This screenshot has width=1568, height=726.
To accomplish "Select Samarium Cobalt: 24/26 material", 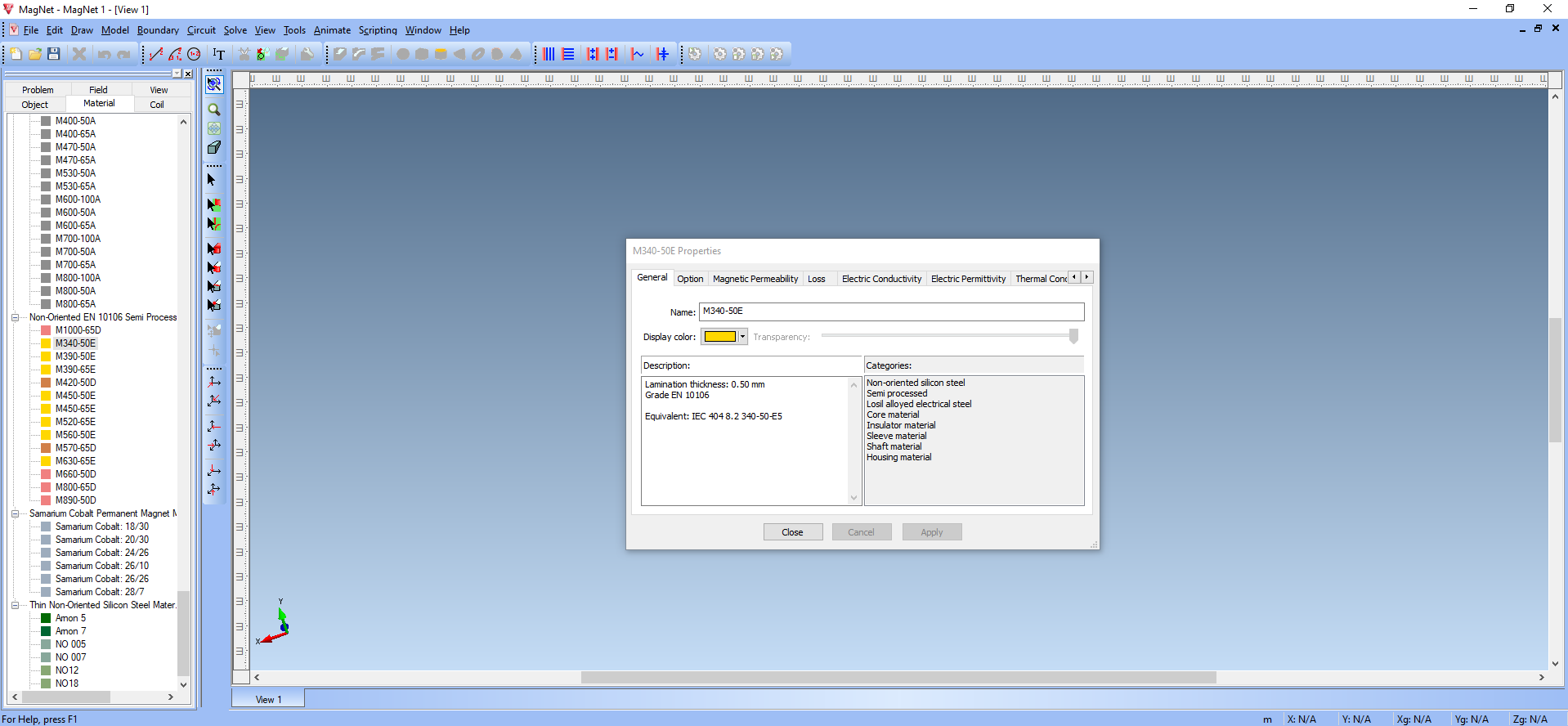I will tap(102, 553).
